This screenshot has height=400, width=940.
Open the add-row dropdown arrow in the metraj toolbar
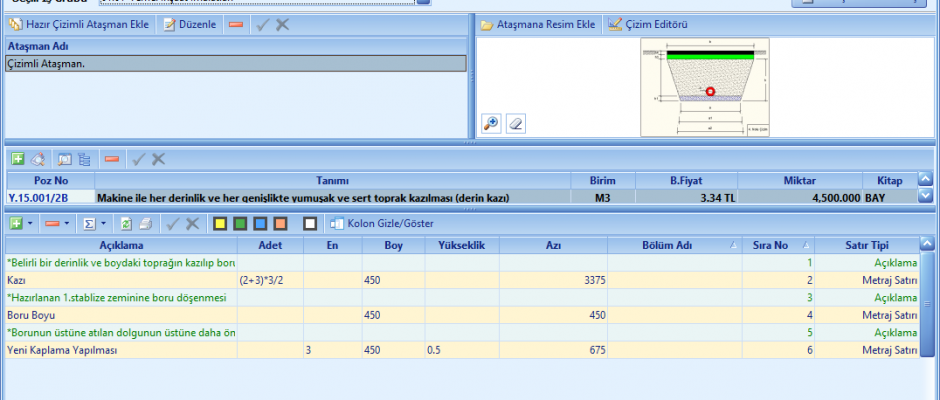[31, 223]
